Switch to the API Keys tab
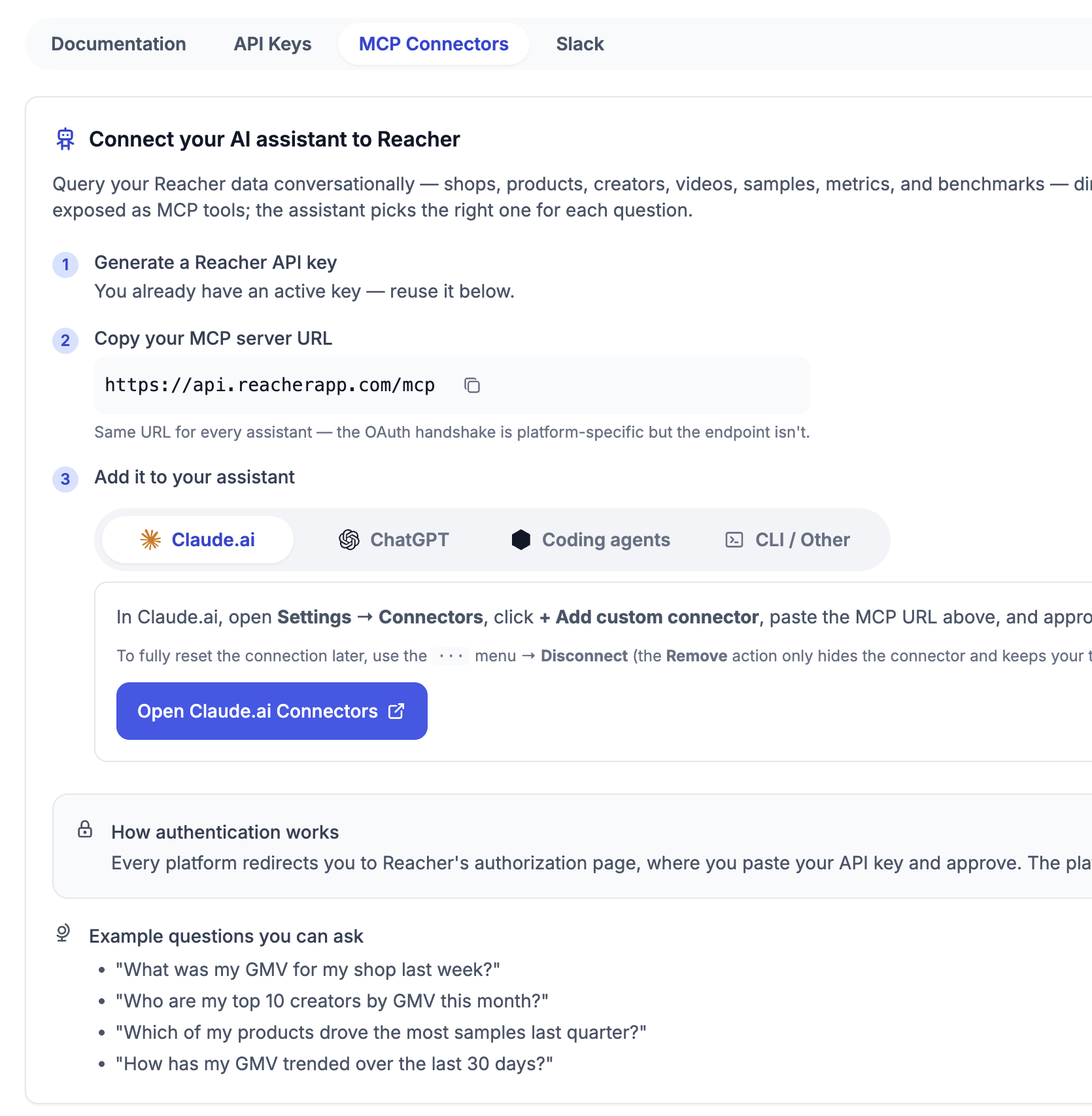Viewport: 1092px width, 1116px height. [x=273, y=44]
